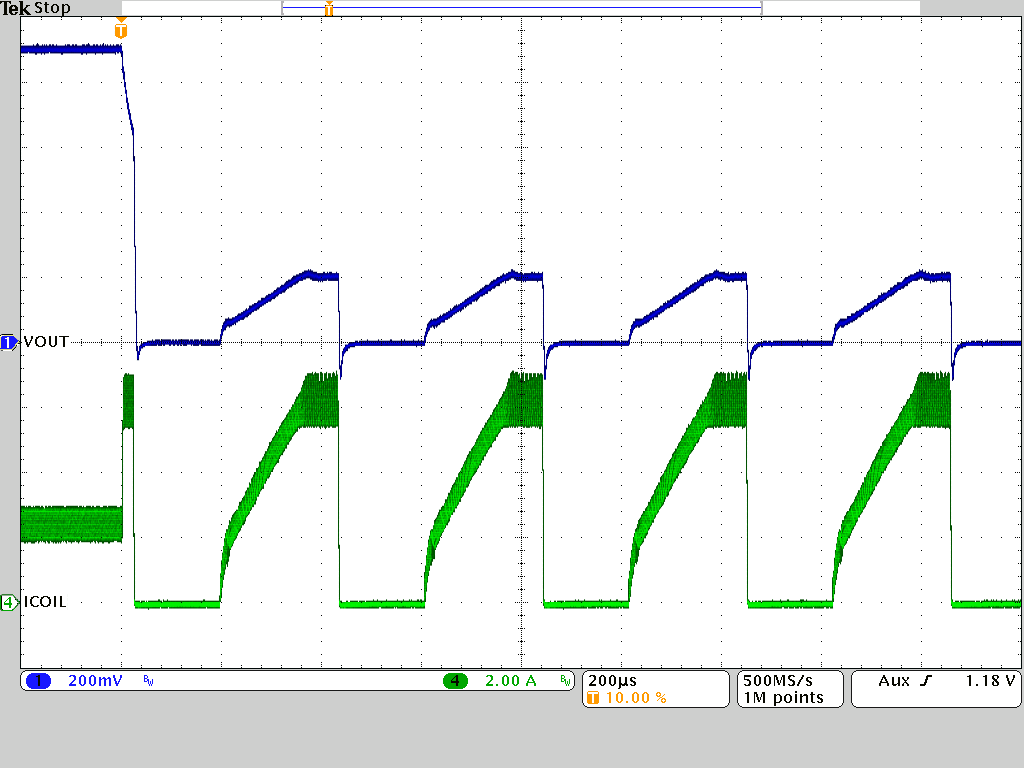Click the CH1 bandwidth limit Bw icon
The image size is (1024, 768).
click(146, 681)
